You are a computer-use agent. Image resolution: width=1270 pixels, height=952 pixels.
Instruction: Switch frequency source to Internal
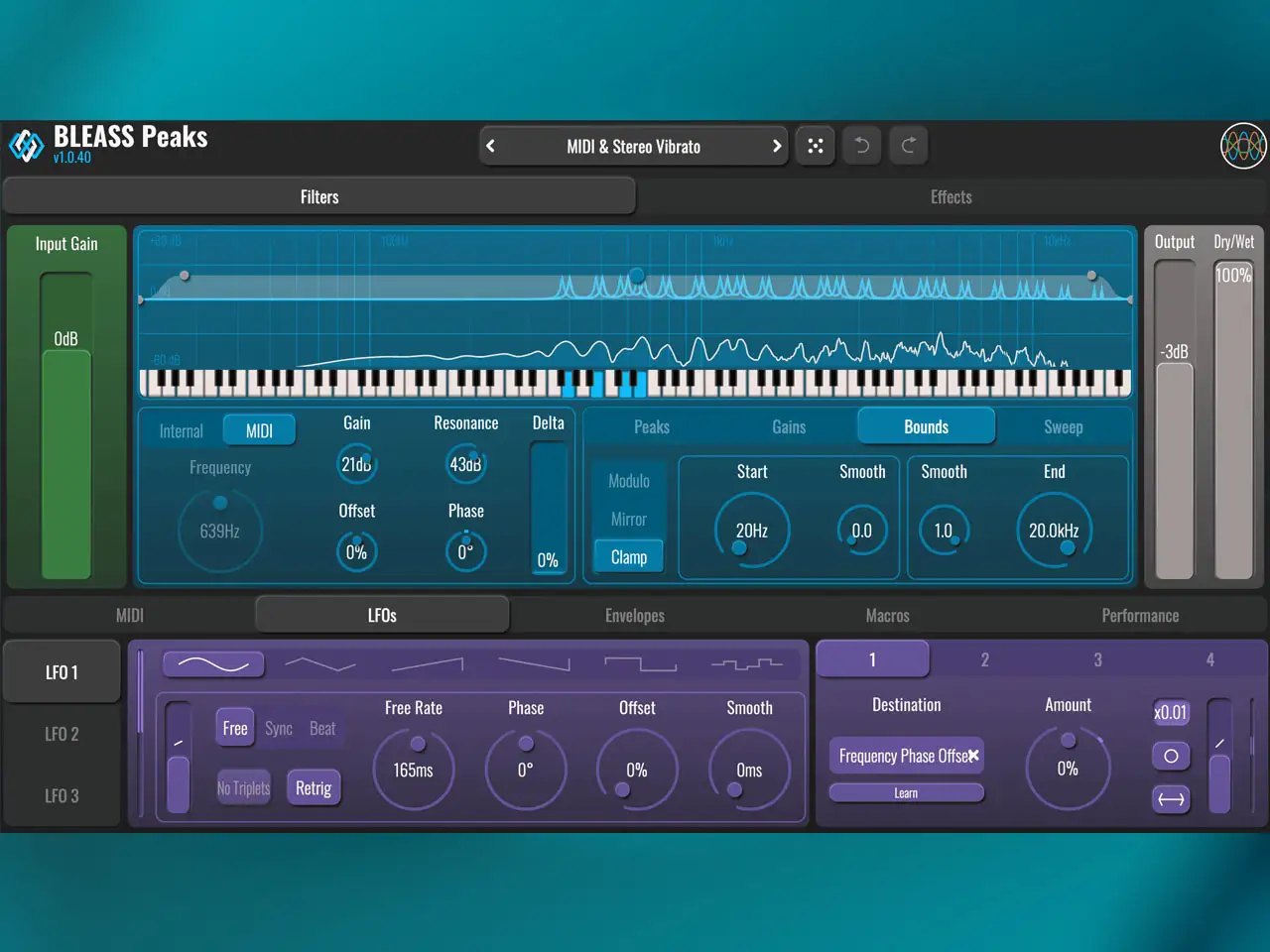coord(181,430)
